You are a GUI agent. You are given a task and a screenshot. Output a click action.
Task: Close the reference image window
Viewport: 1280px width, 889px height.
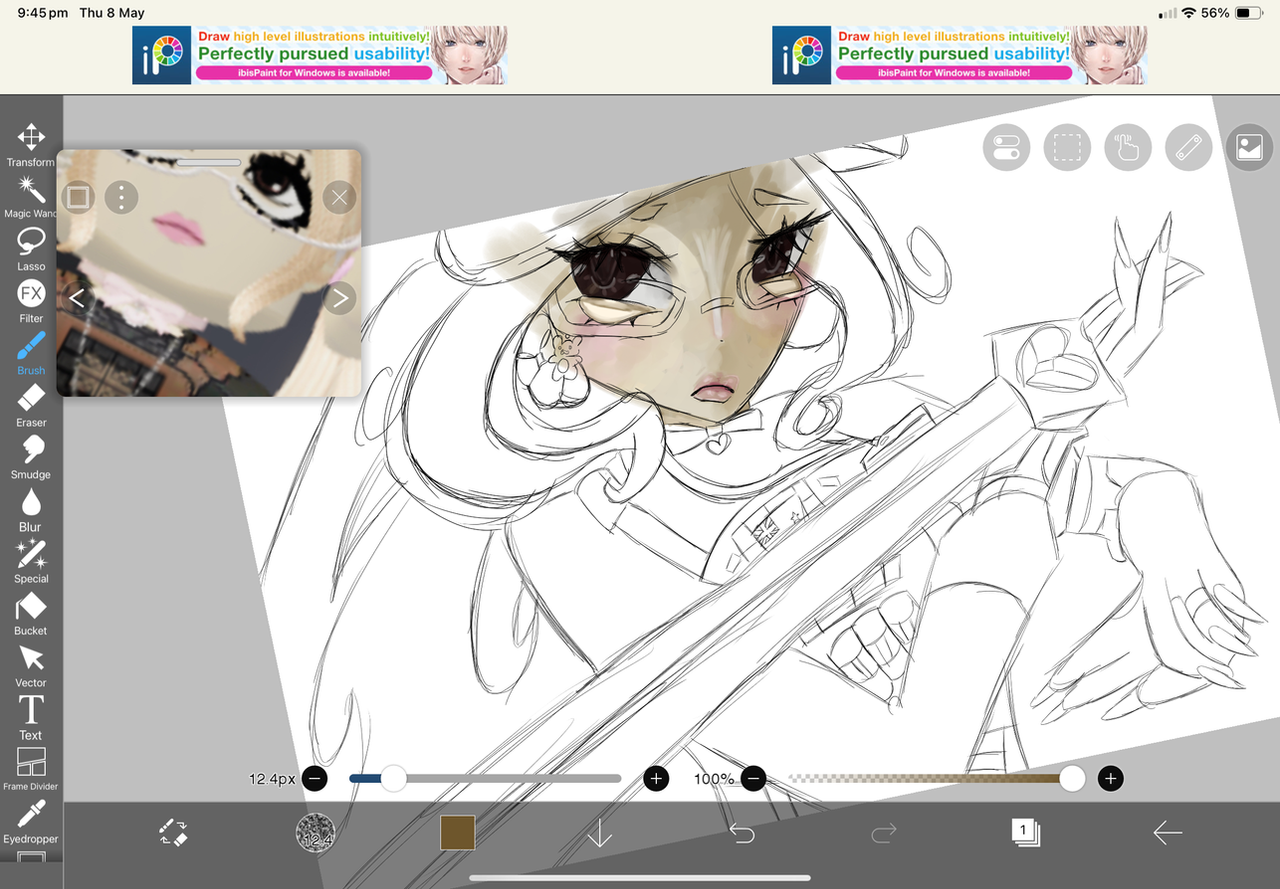339,197
